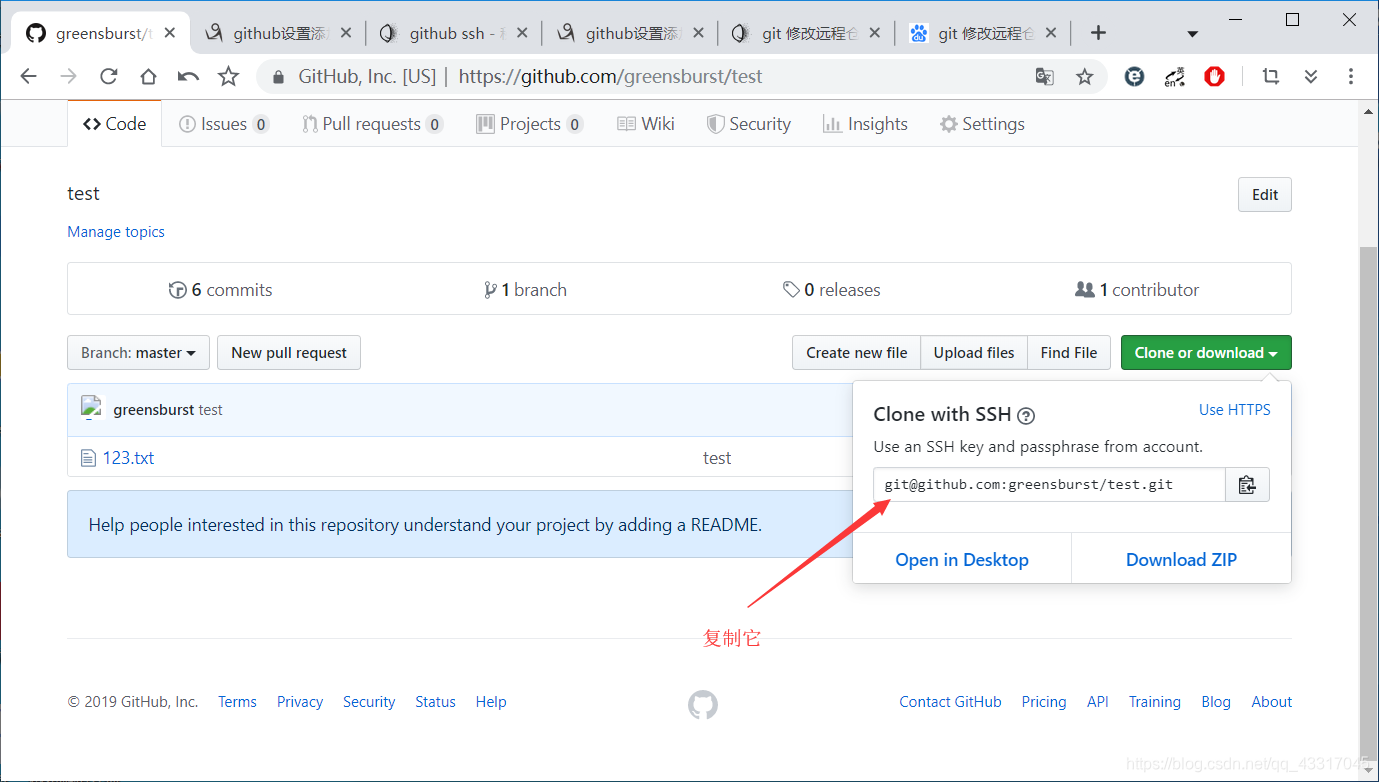Open the 123.txt file link
This screenshot has width=1379, height=782.
(x=128, y=458)
